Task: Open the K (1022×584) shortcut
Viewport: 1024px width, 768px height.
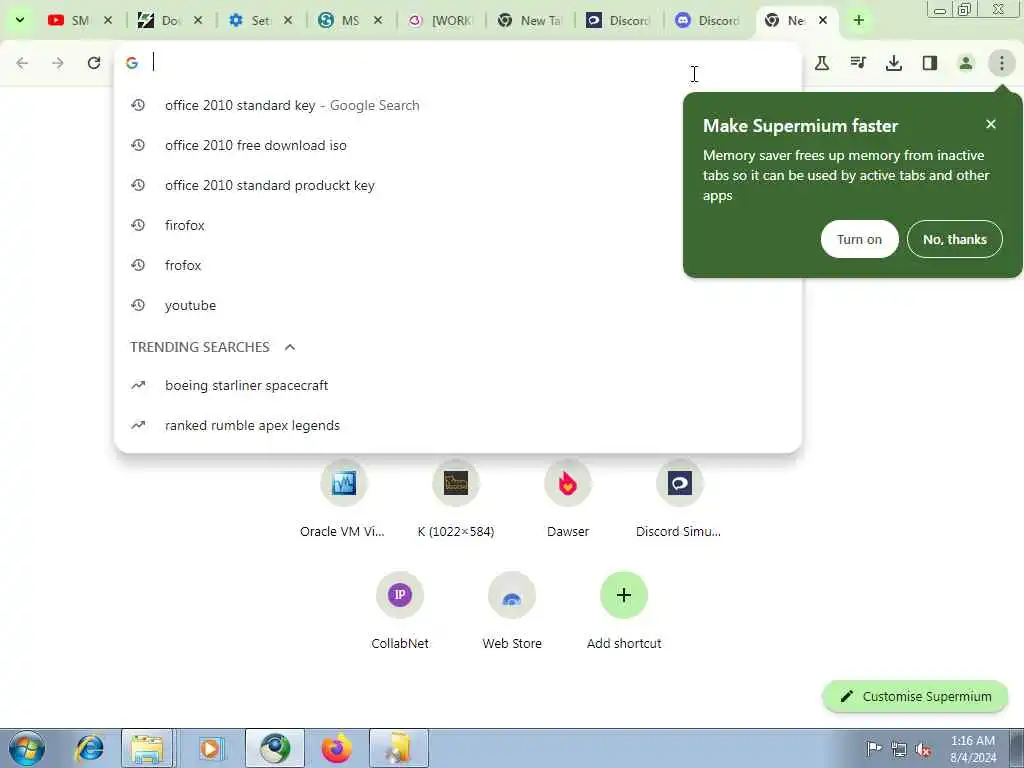Action: click(456, 500)
